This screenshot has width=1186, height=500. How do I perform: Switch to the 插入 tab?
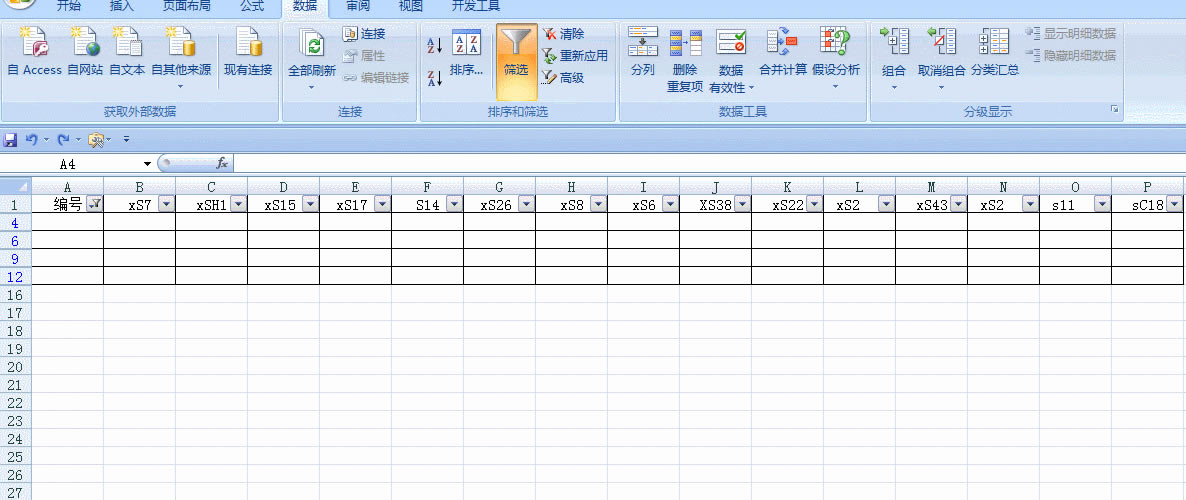point(122,7)
